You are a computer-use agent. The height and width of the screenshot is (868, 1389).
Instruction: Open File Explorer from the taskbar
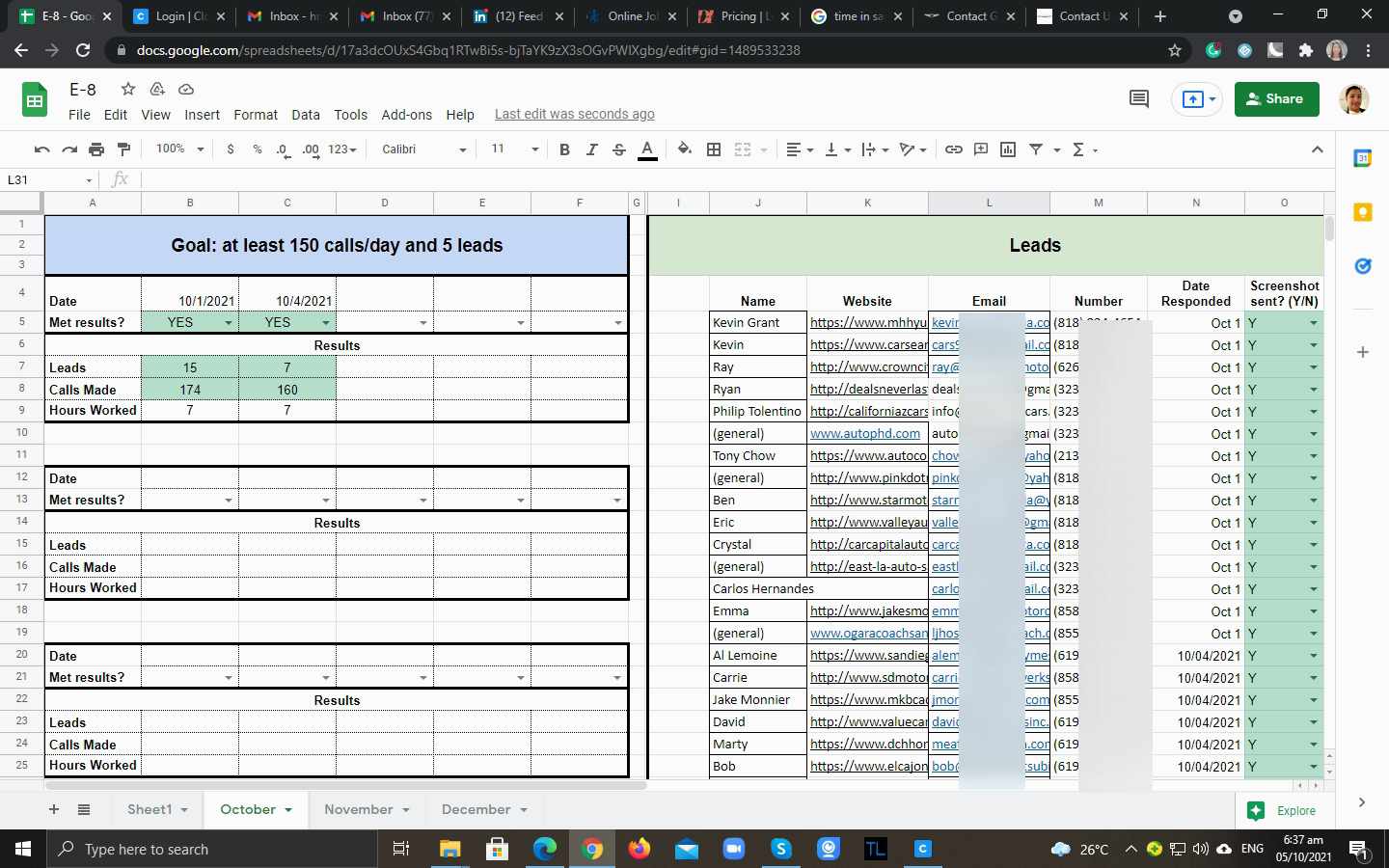pos(449,849)
